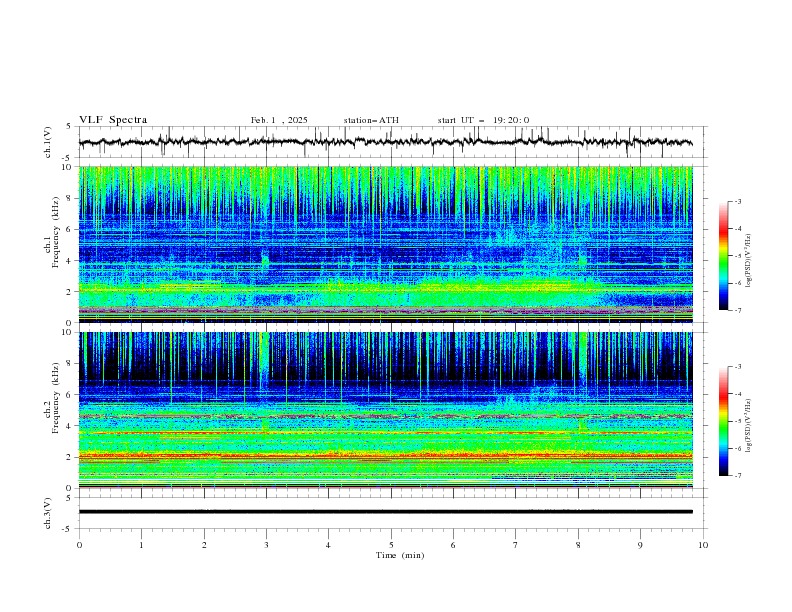The image size is (792, 612).
Task: Click the ch.2 PSD color scale bar
Action: pos(723,421)
